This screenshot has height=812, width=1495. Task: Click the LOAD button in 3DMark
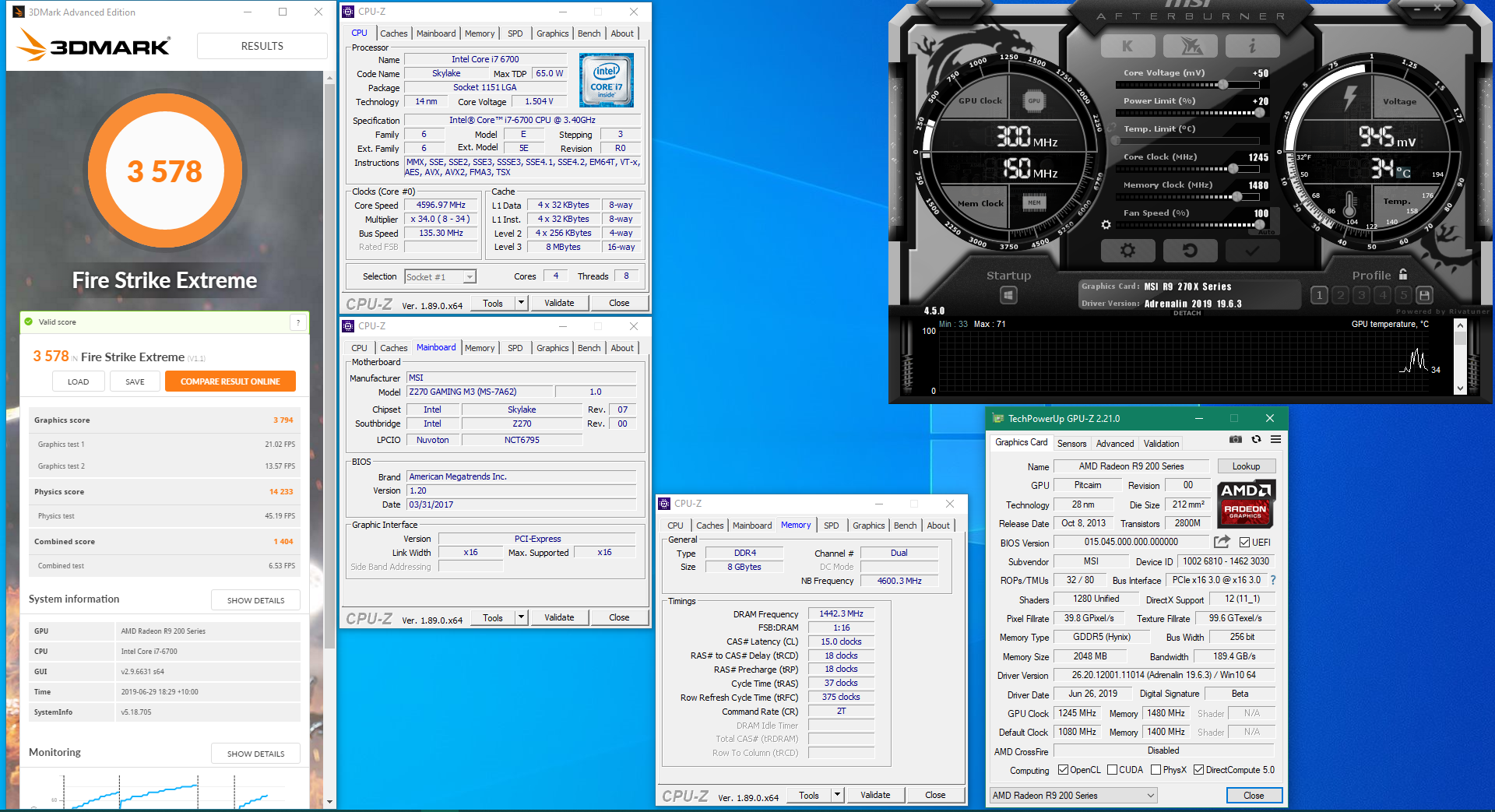(x=79, y=381)
